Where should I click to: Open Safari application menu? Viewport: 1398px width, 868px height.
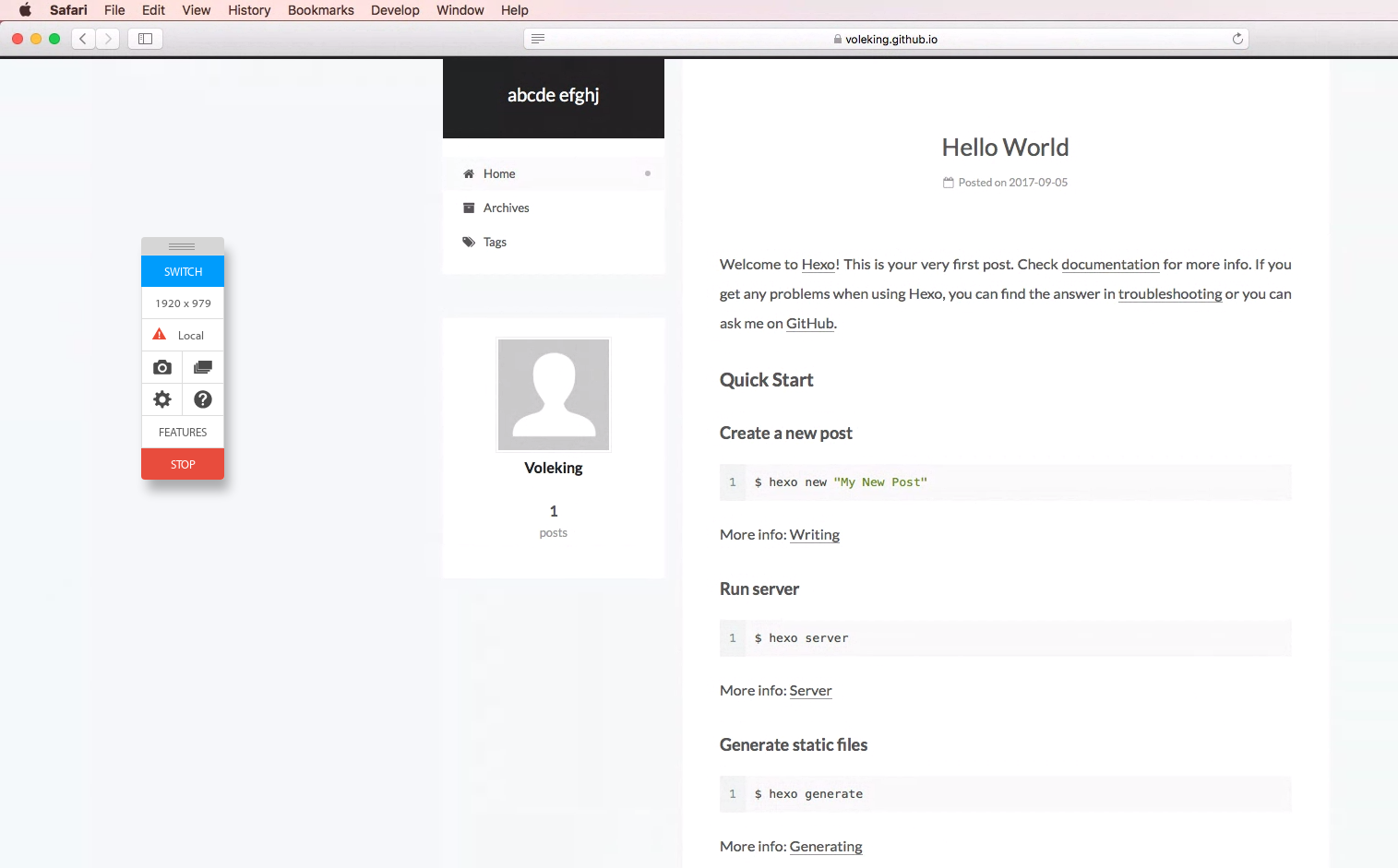(x=68, y=10)
